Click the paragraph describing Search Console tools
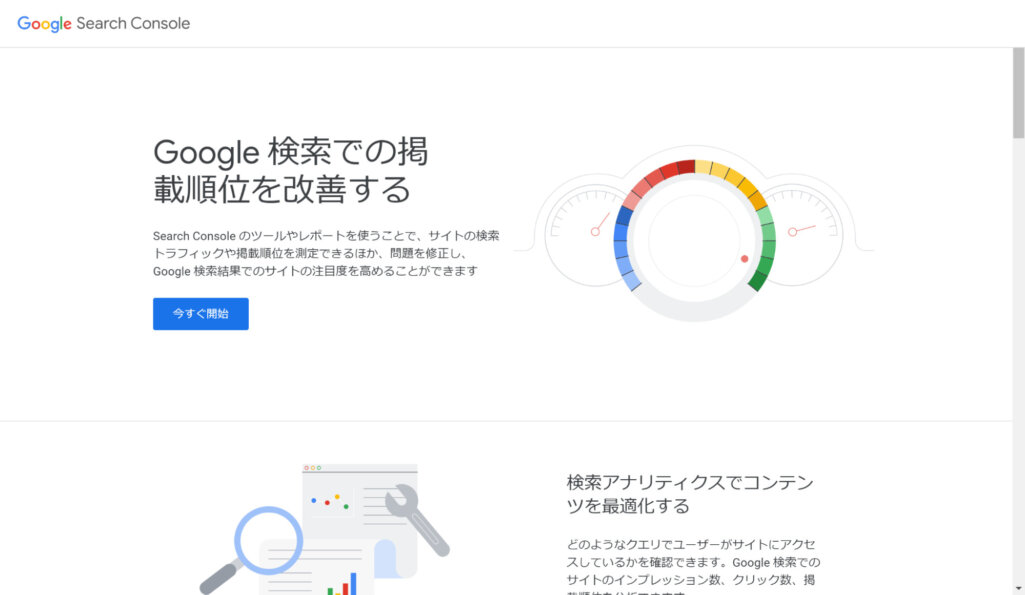The image size is (1025, 595). pos(325,252)
